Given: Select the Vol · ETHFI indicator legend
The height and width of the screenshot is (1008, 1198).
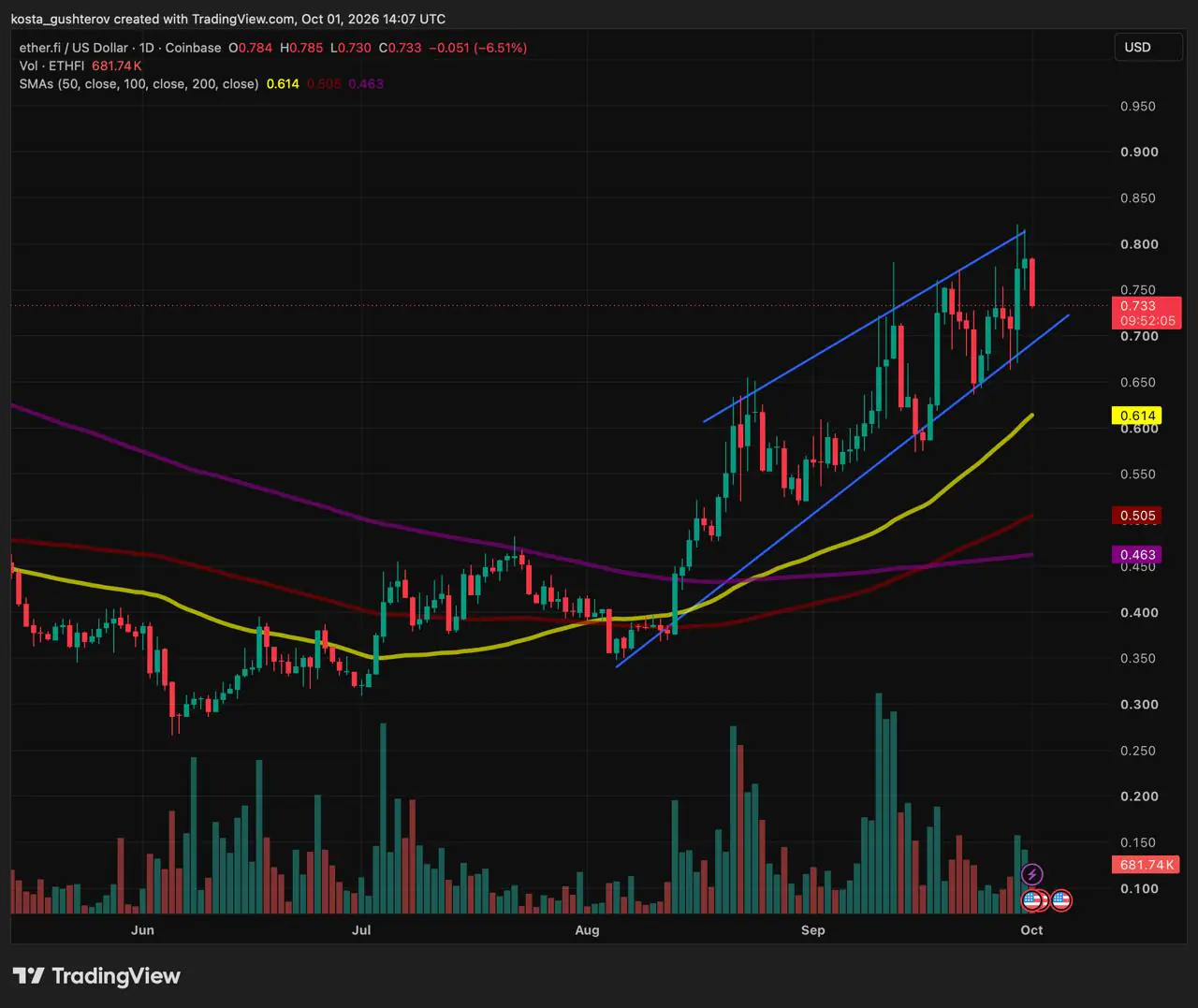Looking at the screenshot, I should 51,66.
